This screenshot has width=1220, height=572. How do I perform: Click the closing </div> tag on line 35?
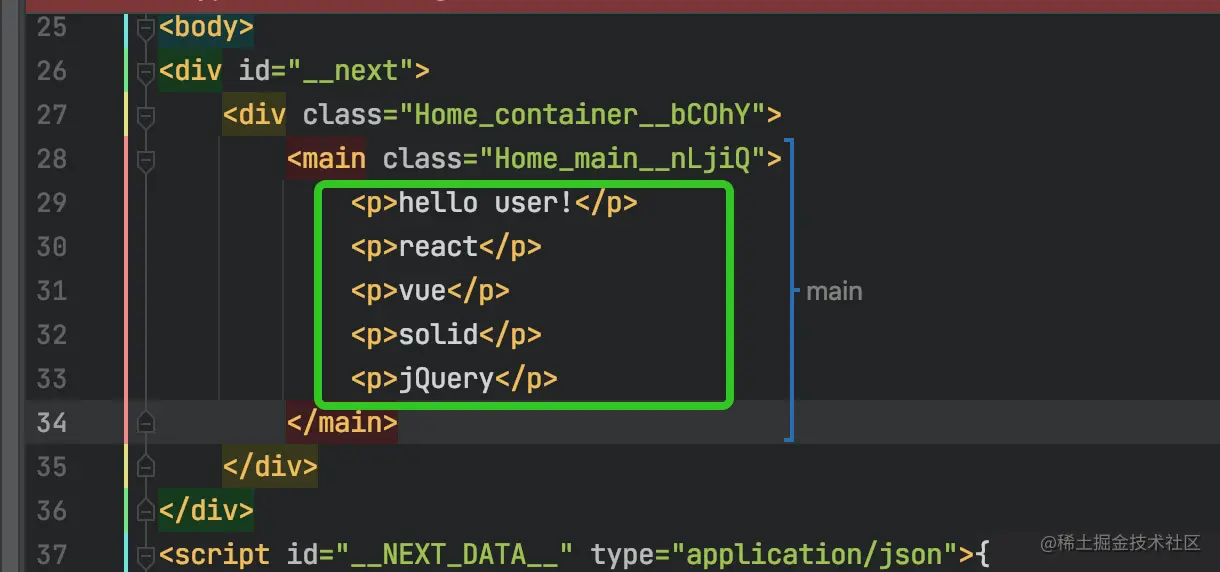click(x=270, y=467)
